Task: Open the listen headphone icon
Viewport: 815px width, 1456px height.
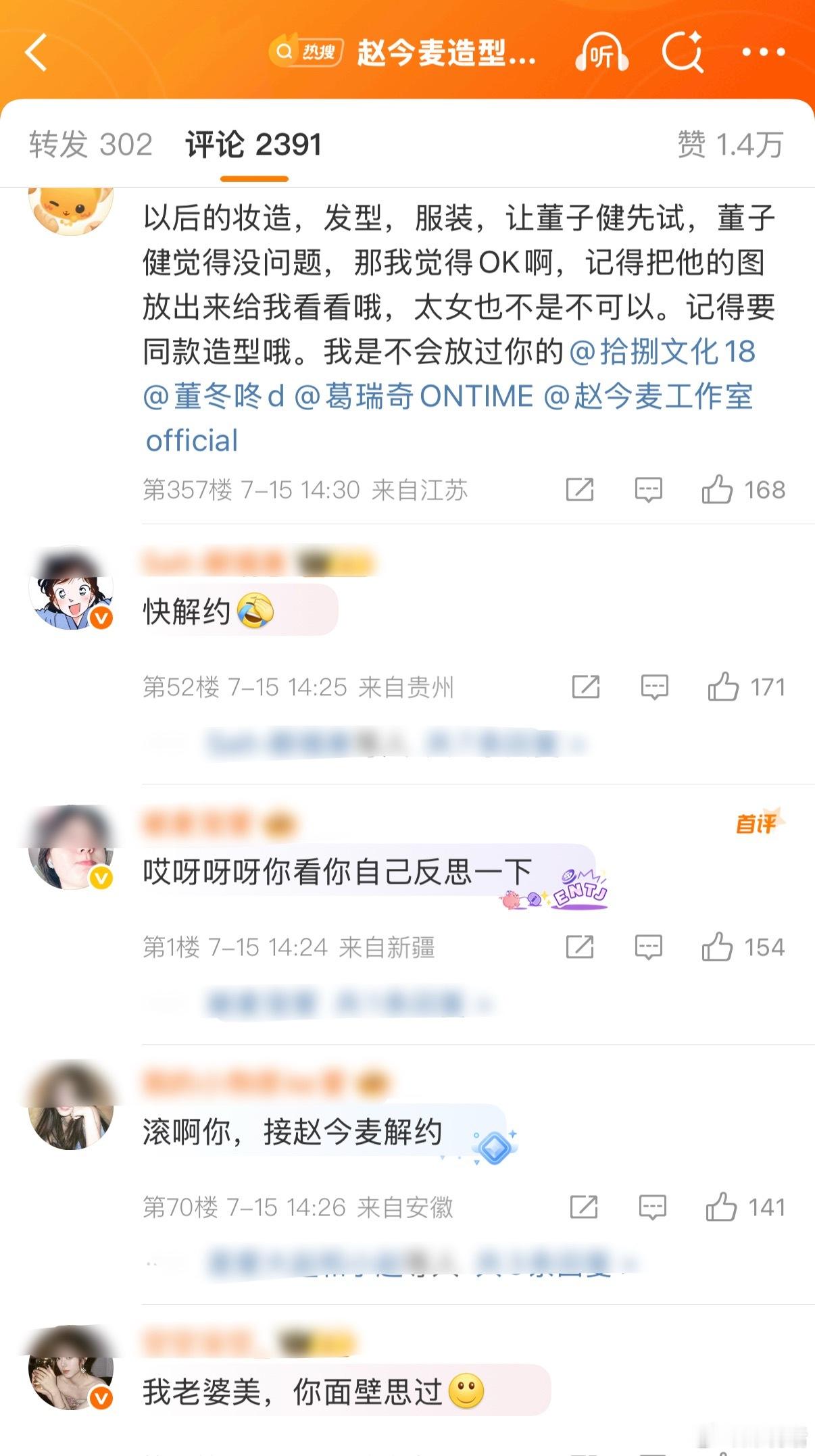Action: coord(602,52)
